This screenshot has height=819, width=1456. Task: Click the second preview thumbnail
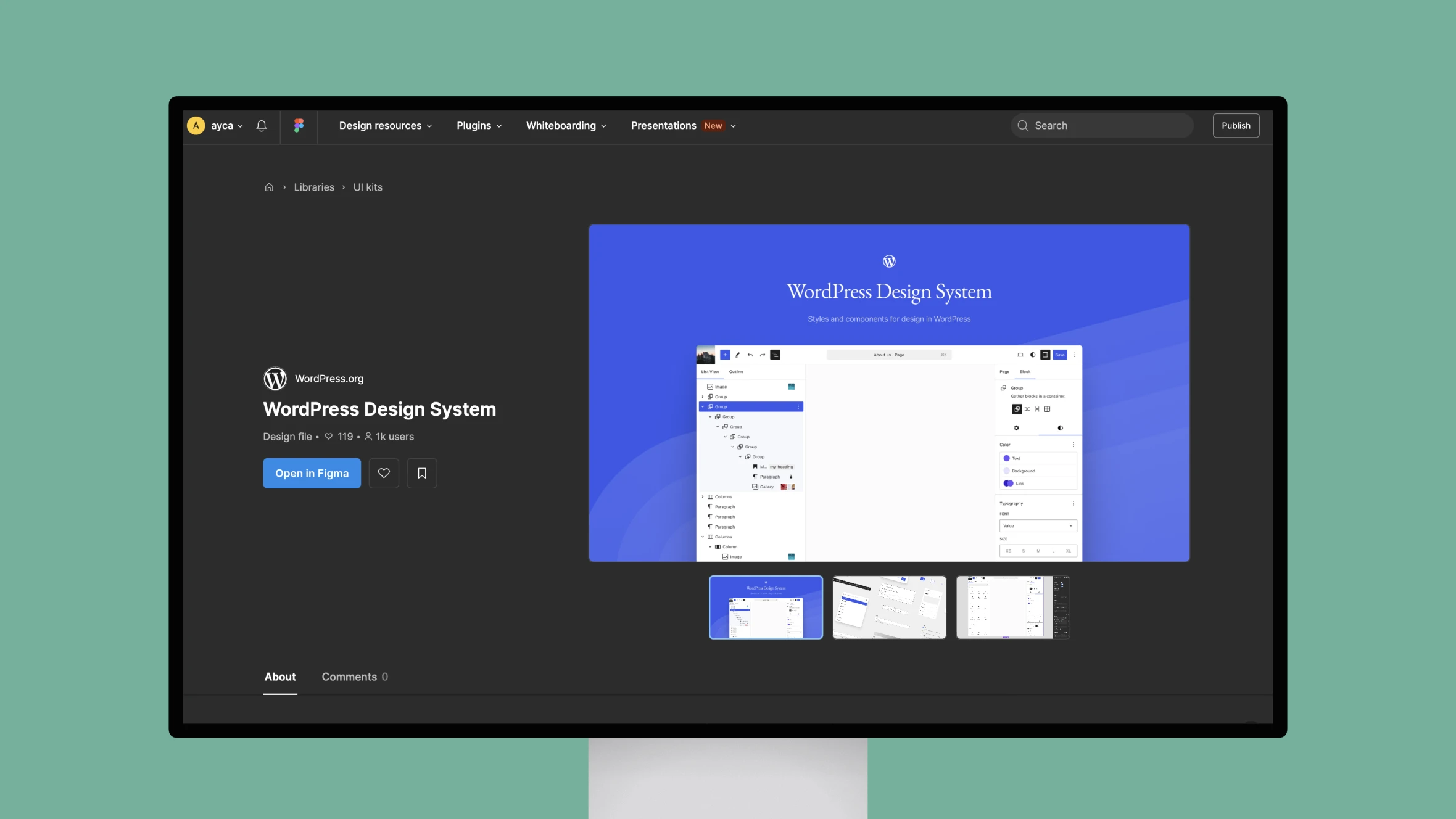[x=888, y=607]
